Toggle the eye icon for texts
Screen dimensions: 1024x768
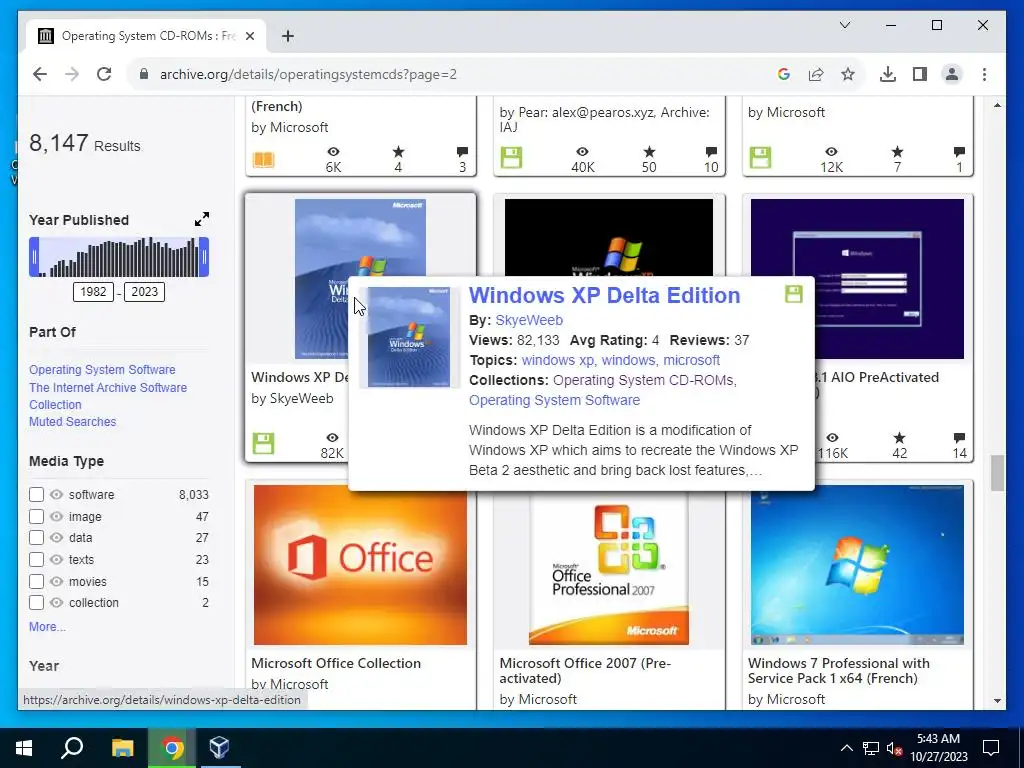click(57, 560)
